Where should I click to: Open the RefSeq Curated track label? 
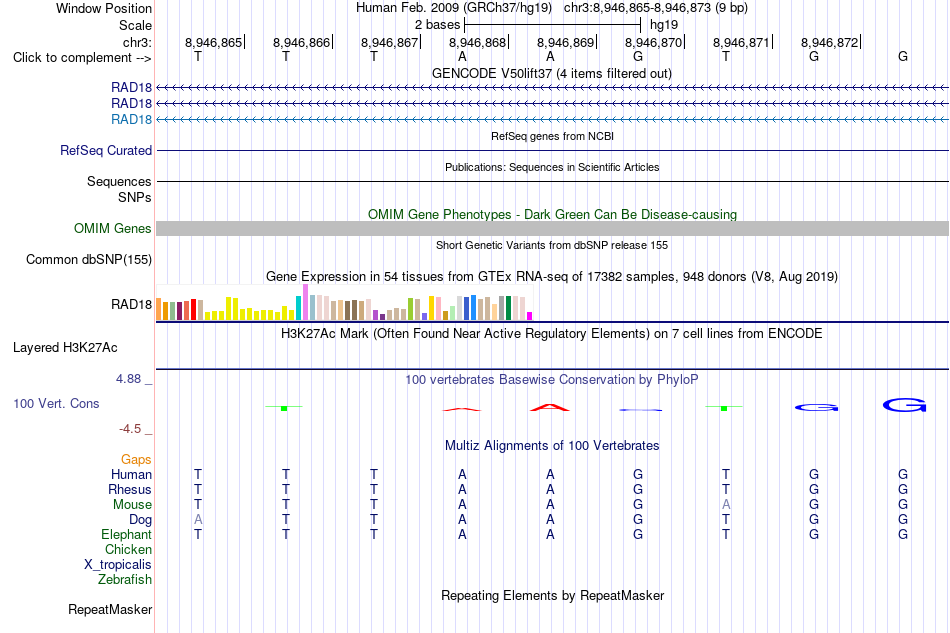(x=106, y=150)
